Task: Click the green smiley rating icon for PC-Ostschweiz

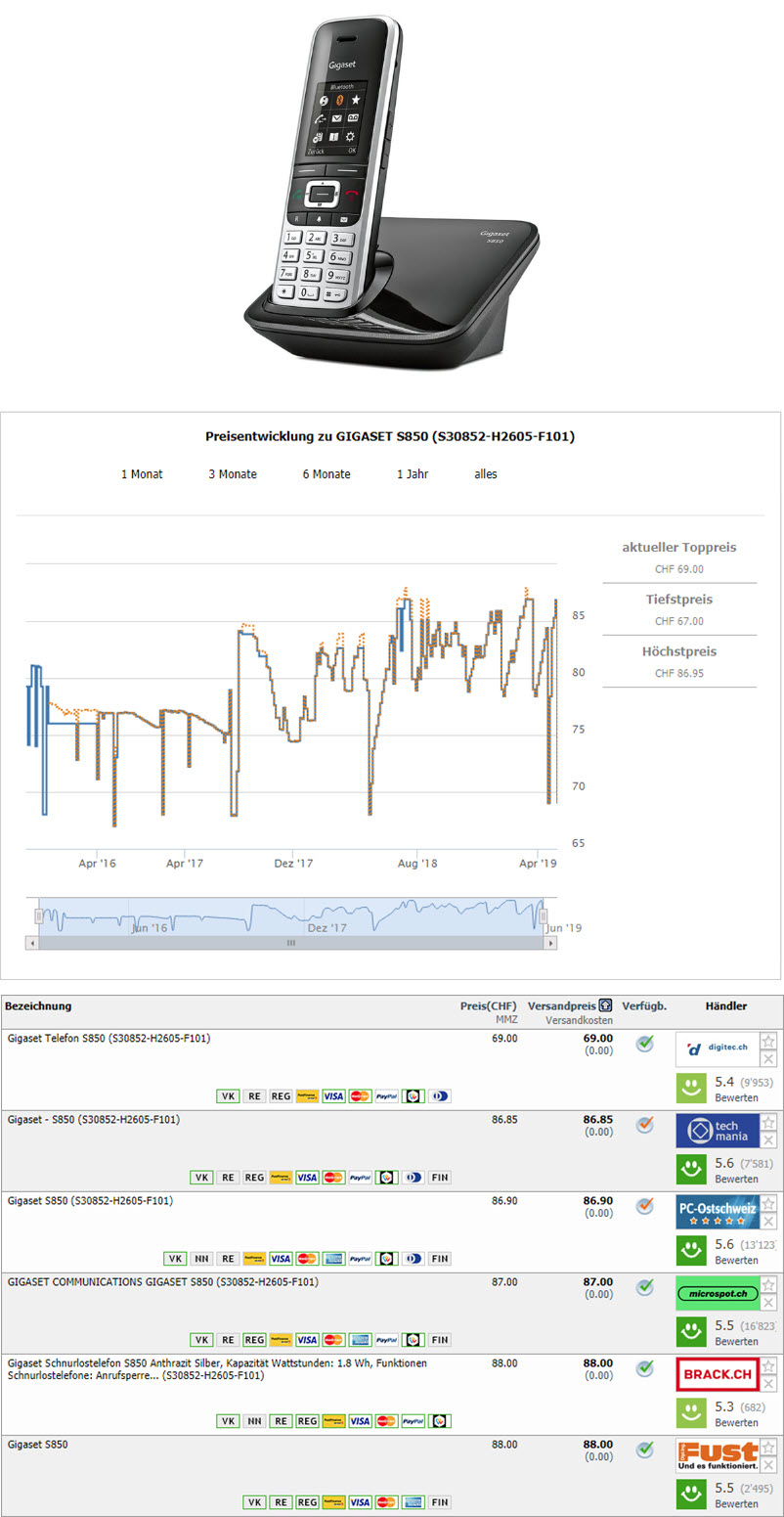Action: (692, 1251)
